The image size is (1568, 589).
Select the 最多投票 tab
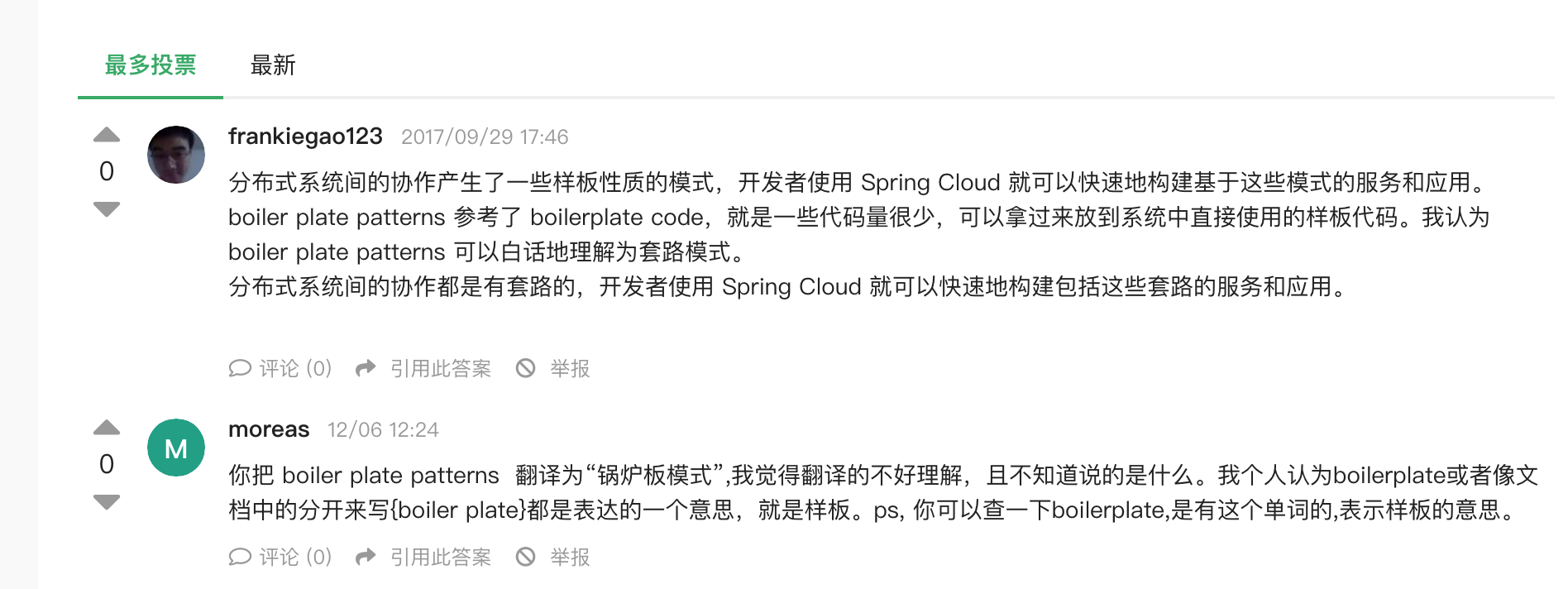[x=149, y=65]
